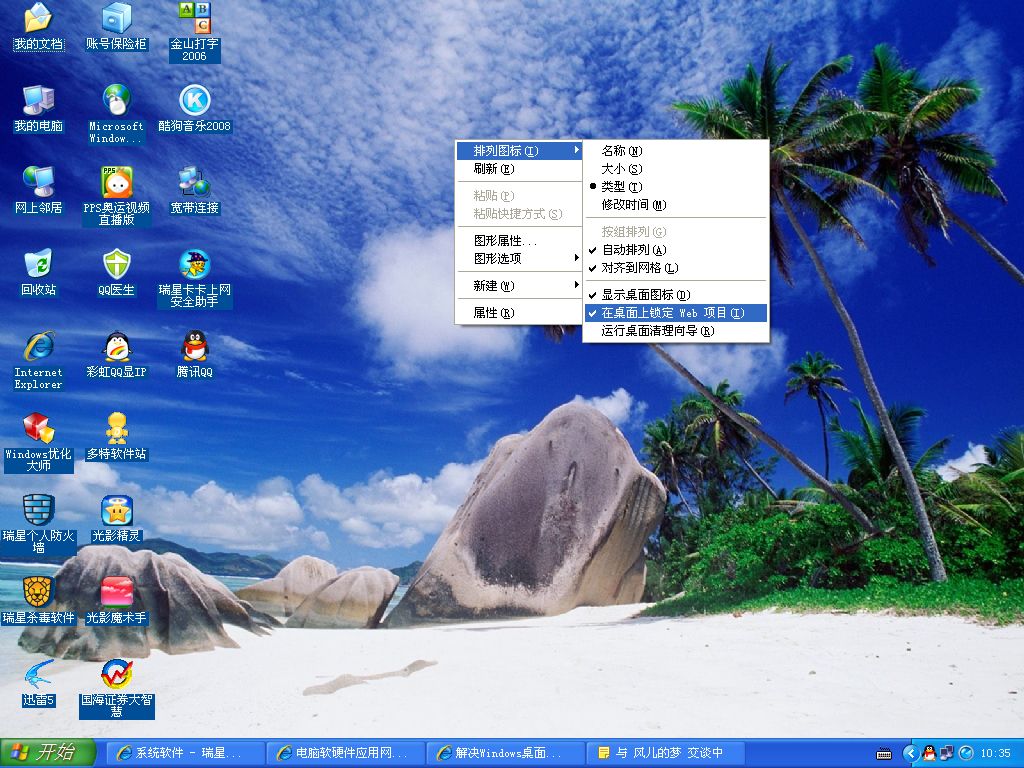The width and height of the screenshot is (1024, 768).
Task: Sort icons by 修改时间 (M)
Action: 676,205
